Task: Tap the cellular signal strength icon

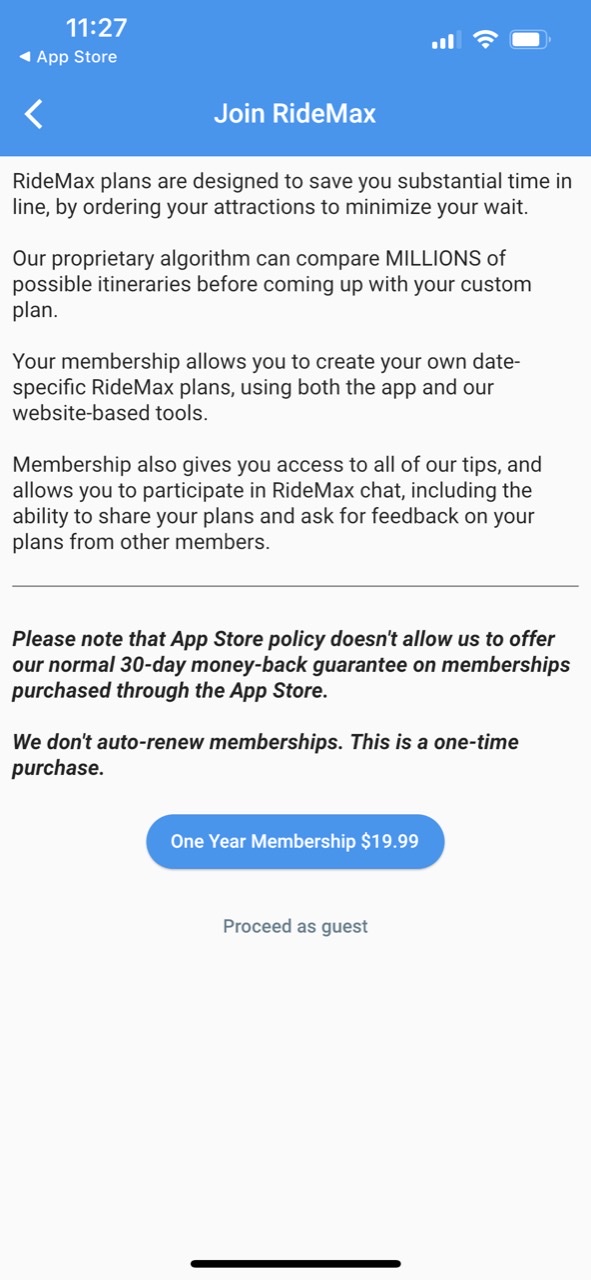Action: (445, 41)
